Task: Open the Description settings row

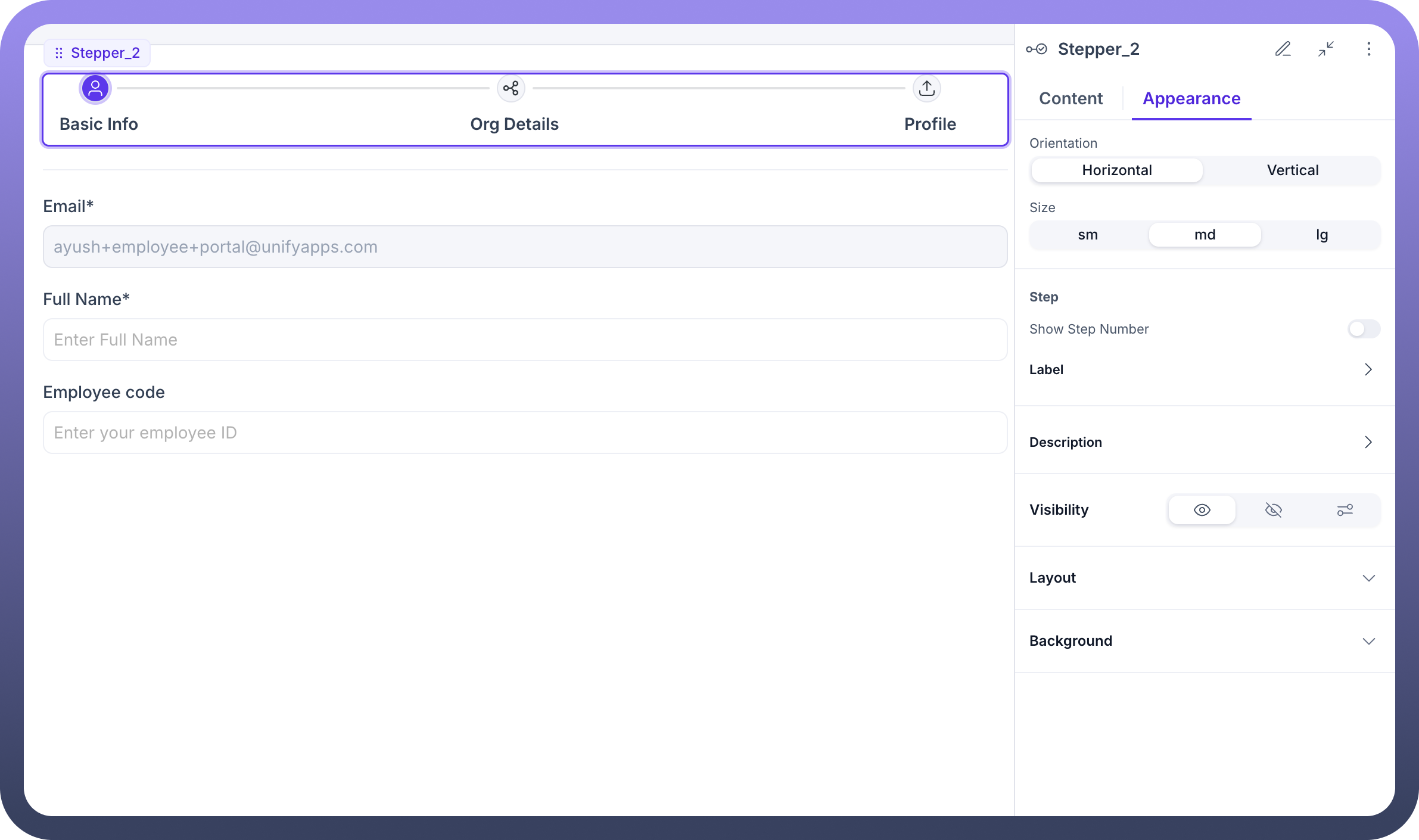Action: (x=1368, y=442)
